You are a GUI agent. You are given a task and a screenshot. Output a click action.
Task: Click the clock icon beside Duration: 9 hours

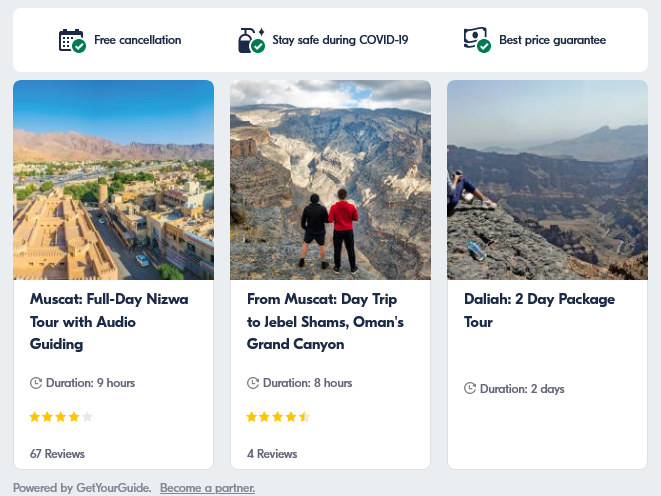(x=36, y=383)
